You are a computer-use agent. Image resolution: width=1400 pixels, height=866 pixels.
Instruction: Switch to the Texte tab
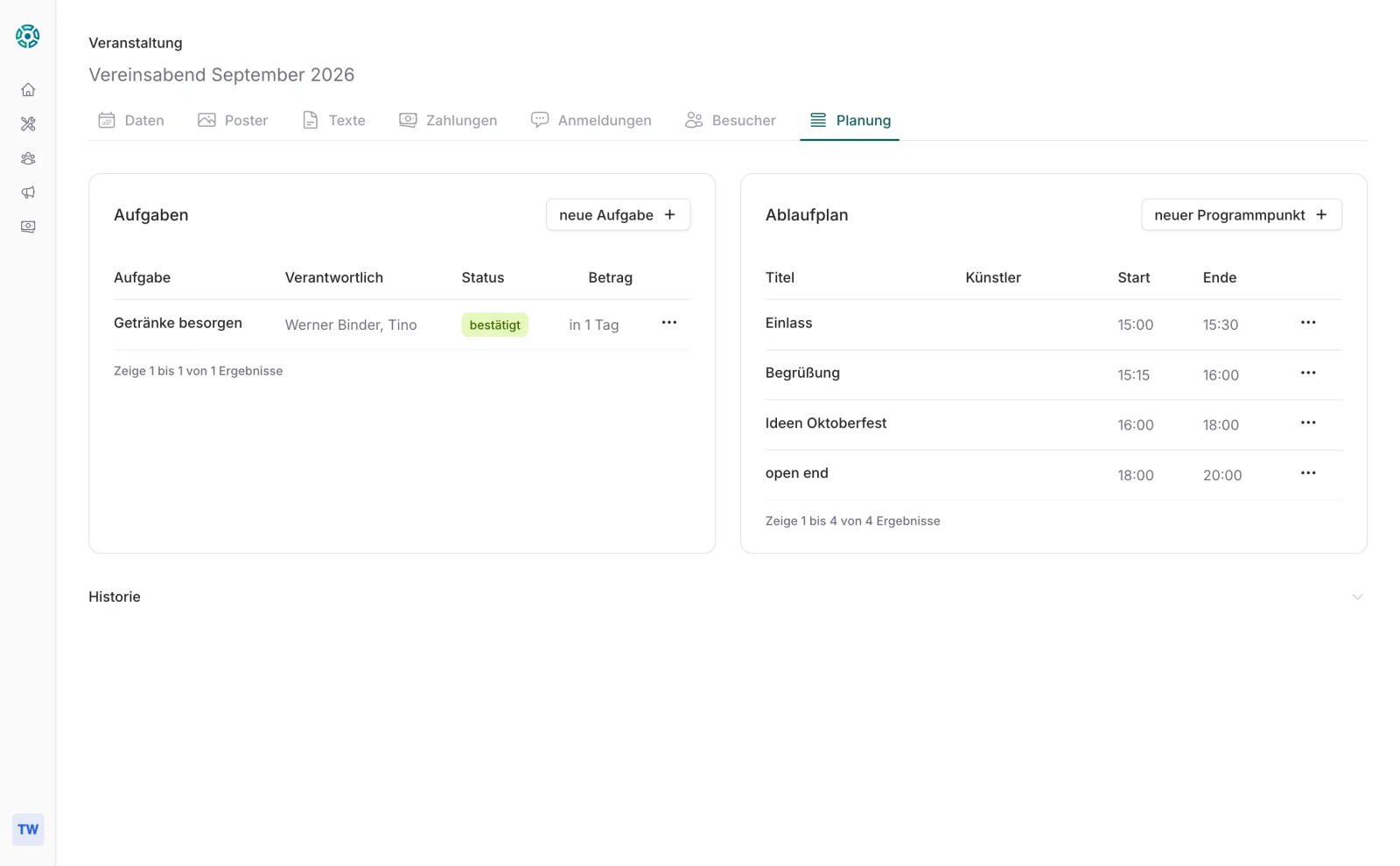[333, 121]
